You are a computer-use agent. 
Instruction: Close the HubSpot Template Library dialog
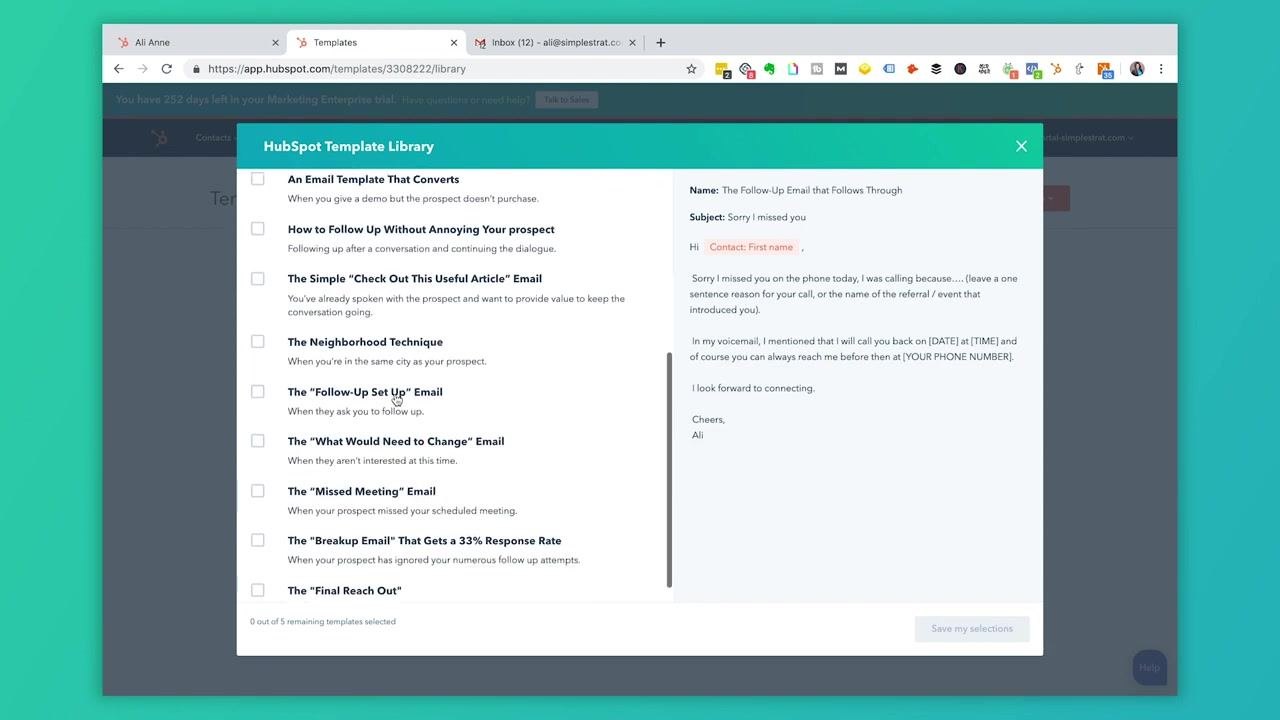(1021, 146)
